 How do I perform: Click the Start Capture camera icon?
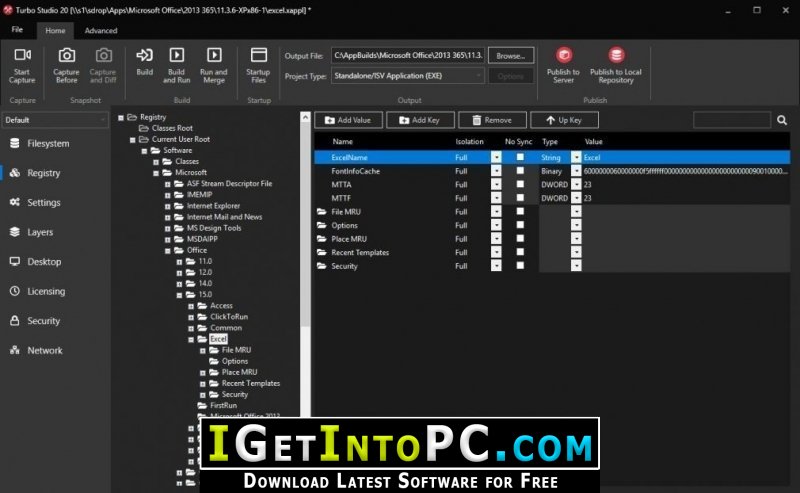22,55
